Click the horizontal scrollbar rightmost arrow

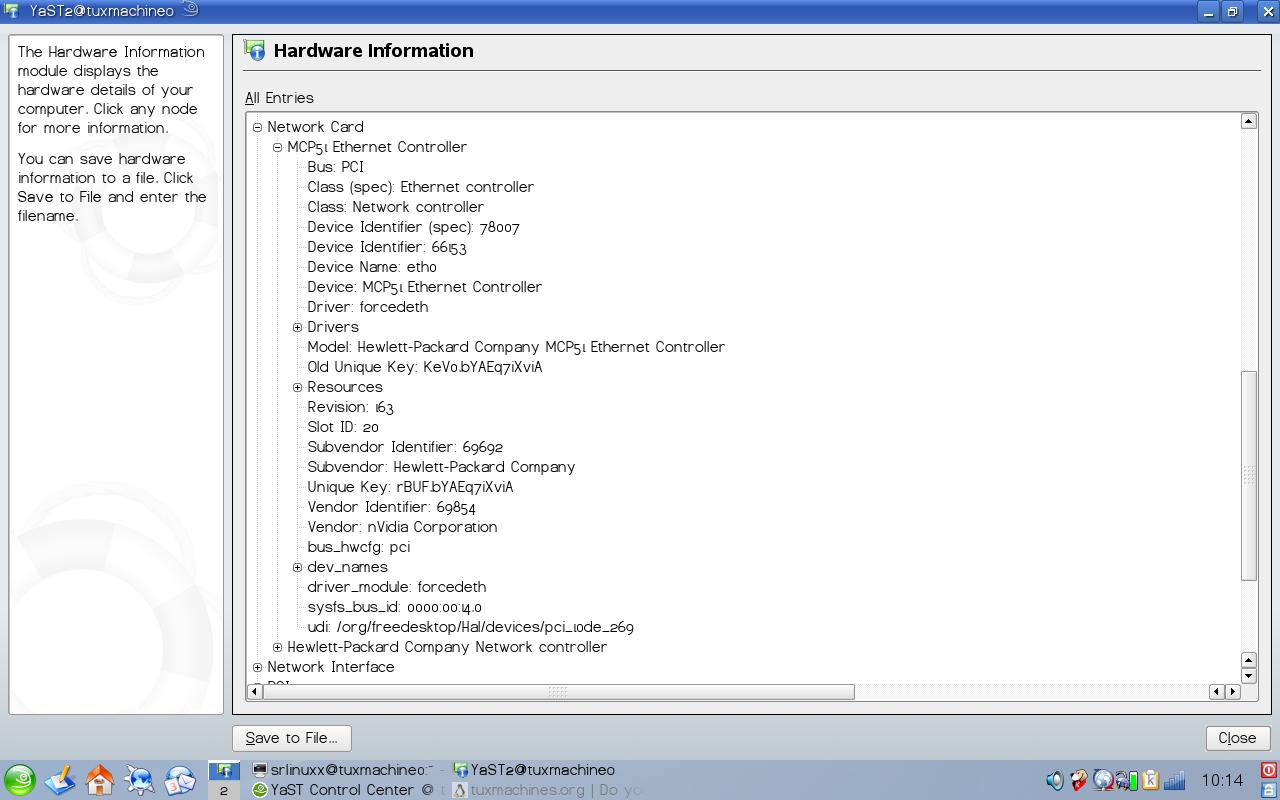(x=1232, y=691)
